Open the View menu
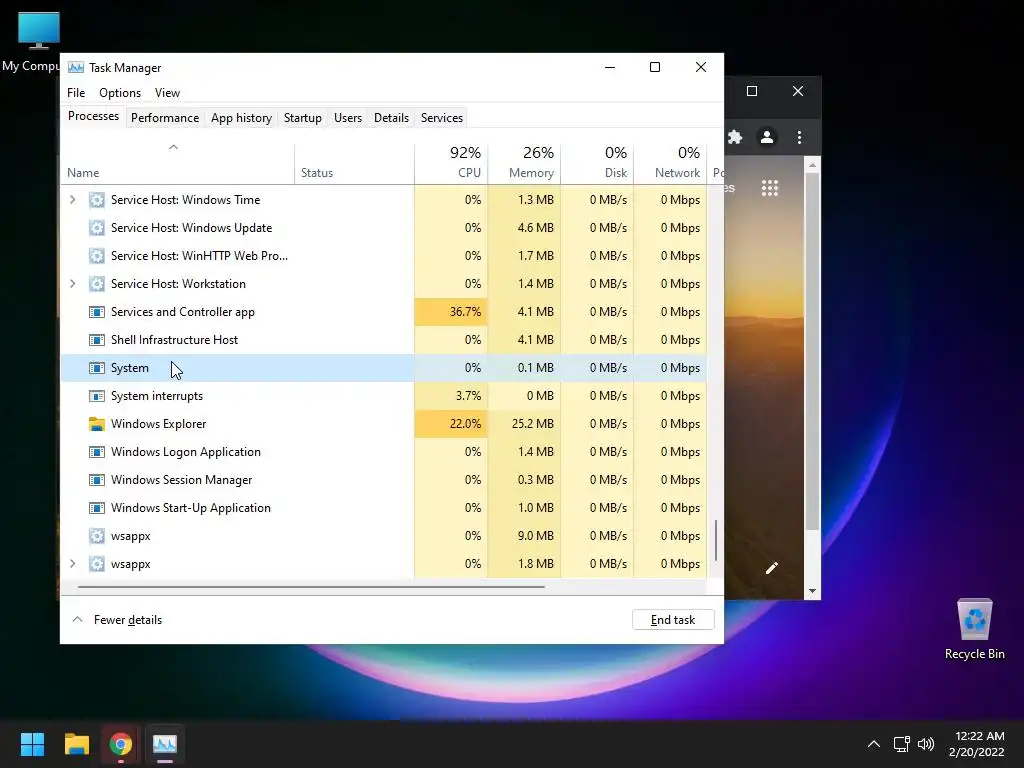 click(167, 93)
